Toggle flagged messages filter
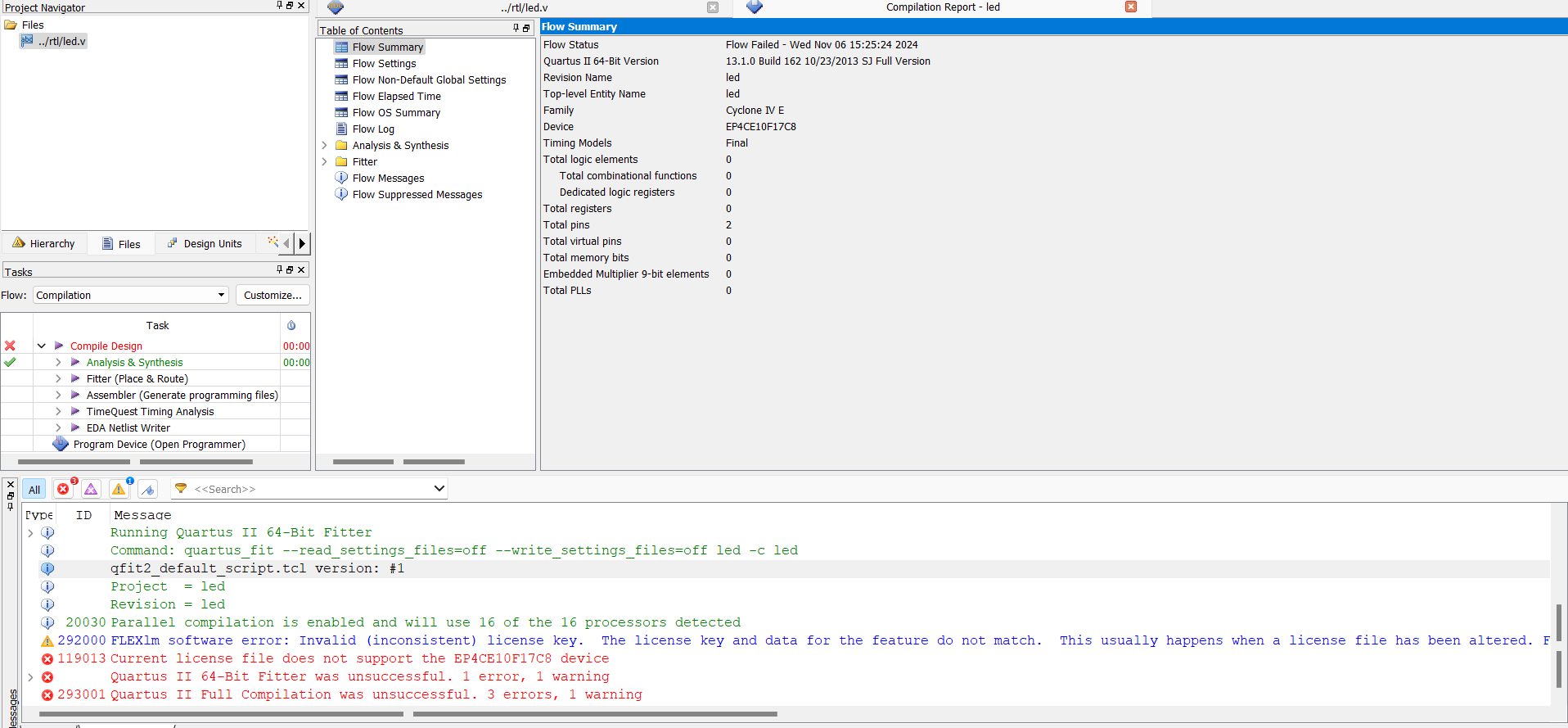This screenshot has height=728, width=1568. pos(147,489)
